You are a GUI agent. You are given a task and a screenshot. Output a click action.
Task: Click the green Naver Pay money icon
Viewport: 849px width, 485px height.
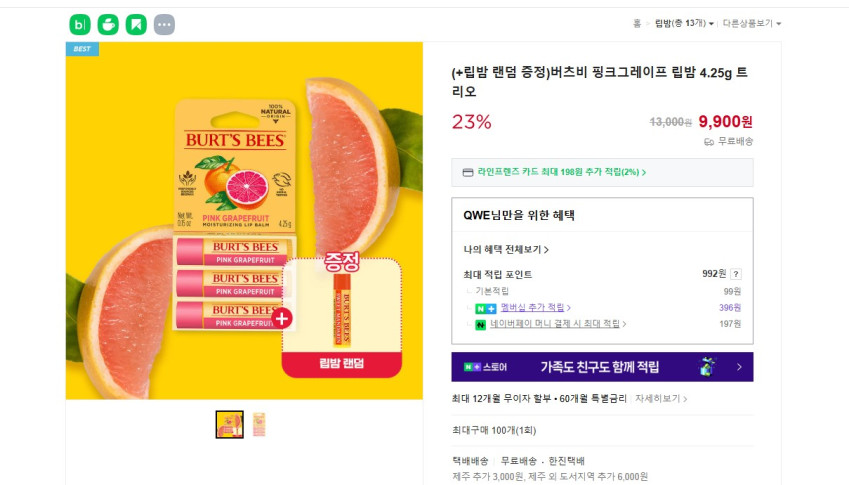tap(480, 324)
